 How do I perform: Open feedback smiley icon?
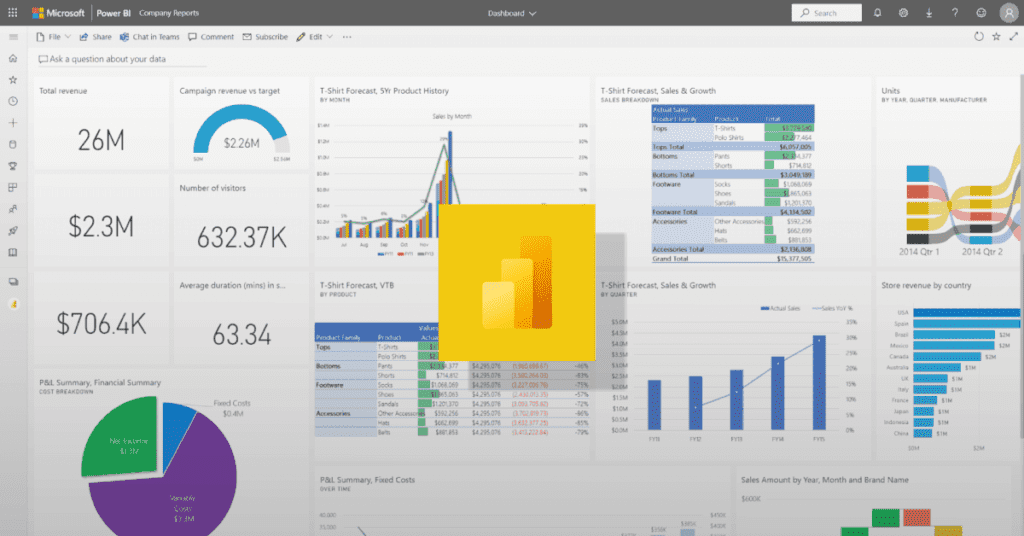pyautogui.click(x=981, y=12)
